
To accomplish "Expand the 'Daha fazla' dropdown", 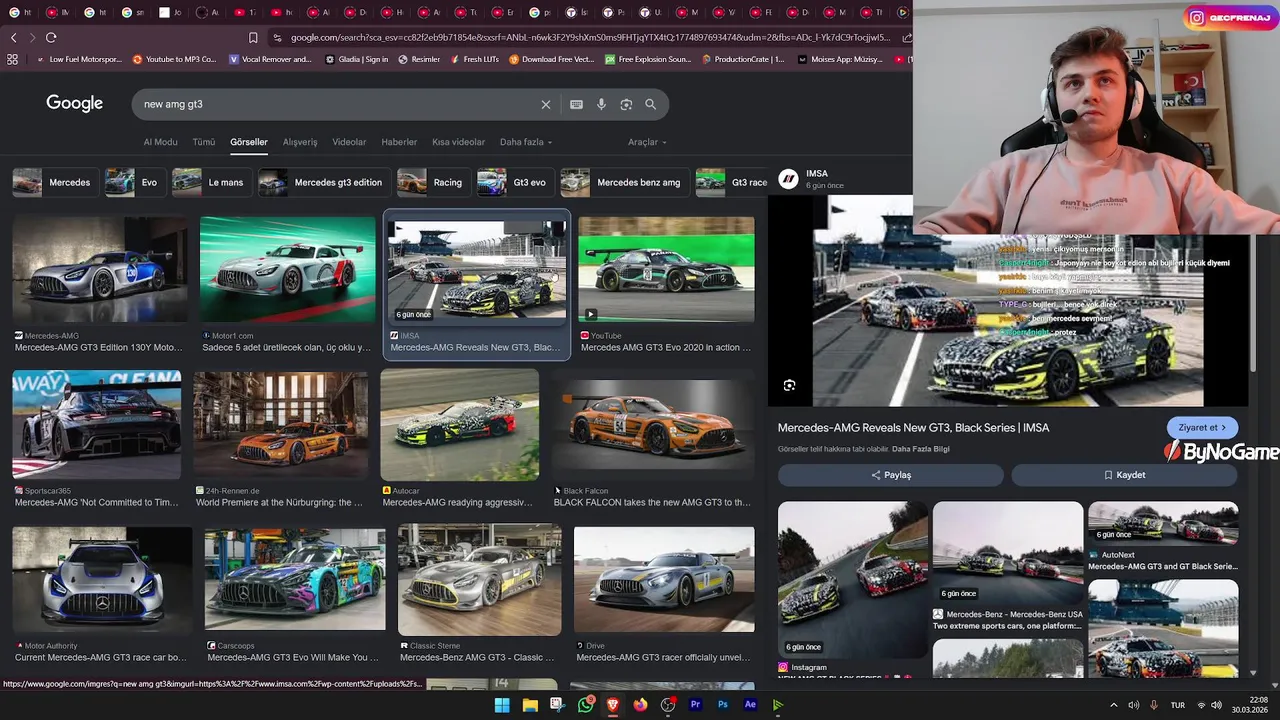I will point(526,142).
